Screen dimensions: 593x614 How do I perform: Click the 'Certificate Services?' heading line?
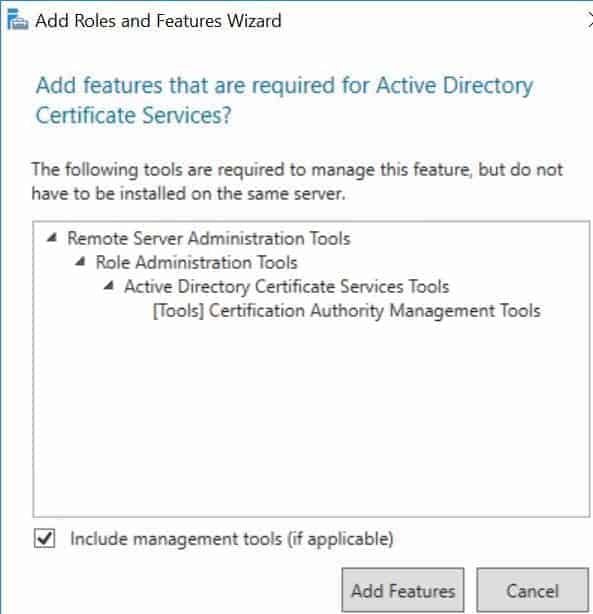(134, 115)
